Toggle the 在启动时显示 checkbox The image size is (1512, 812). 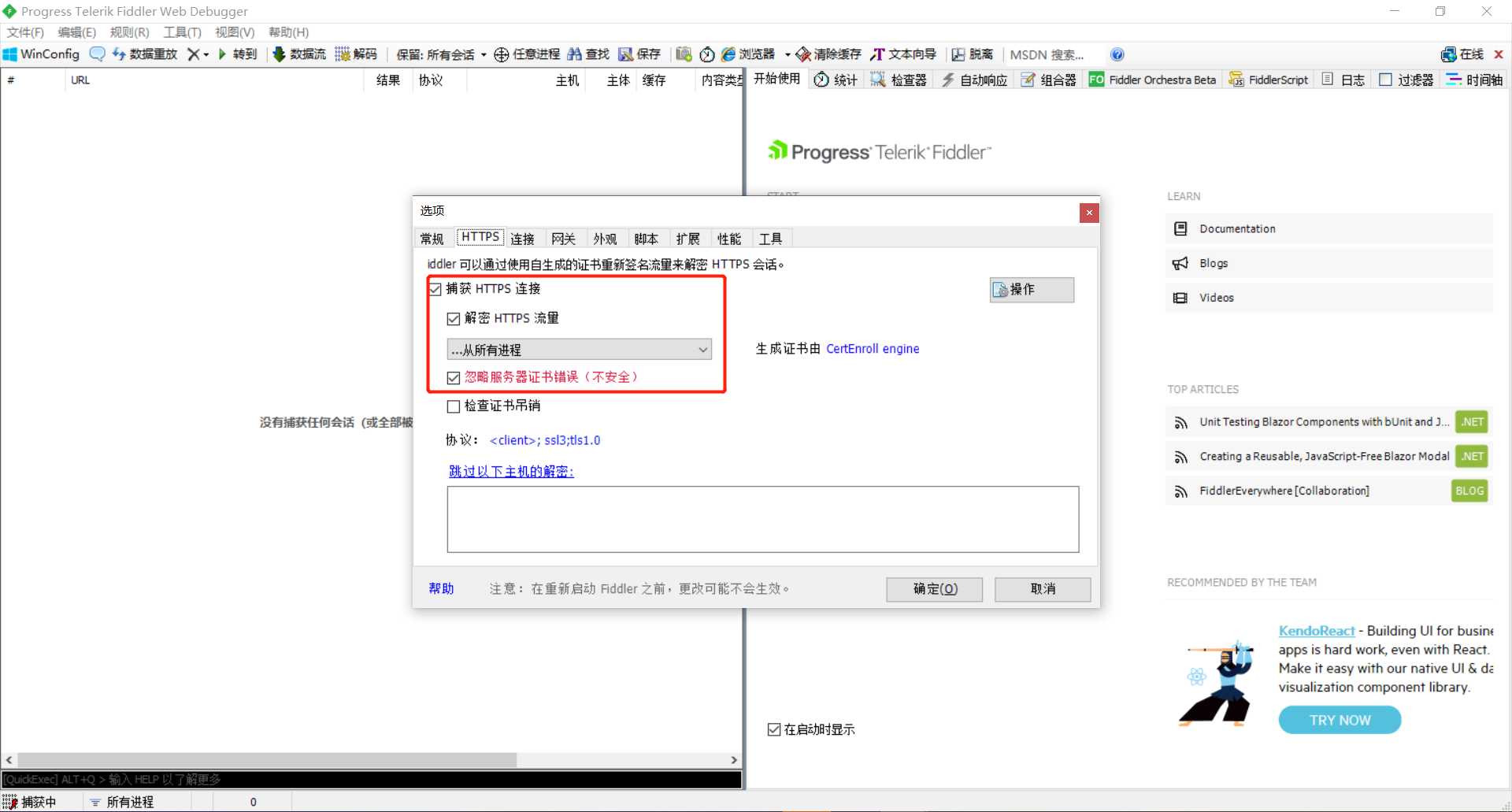(774, 729)
